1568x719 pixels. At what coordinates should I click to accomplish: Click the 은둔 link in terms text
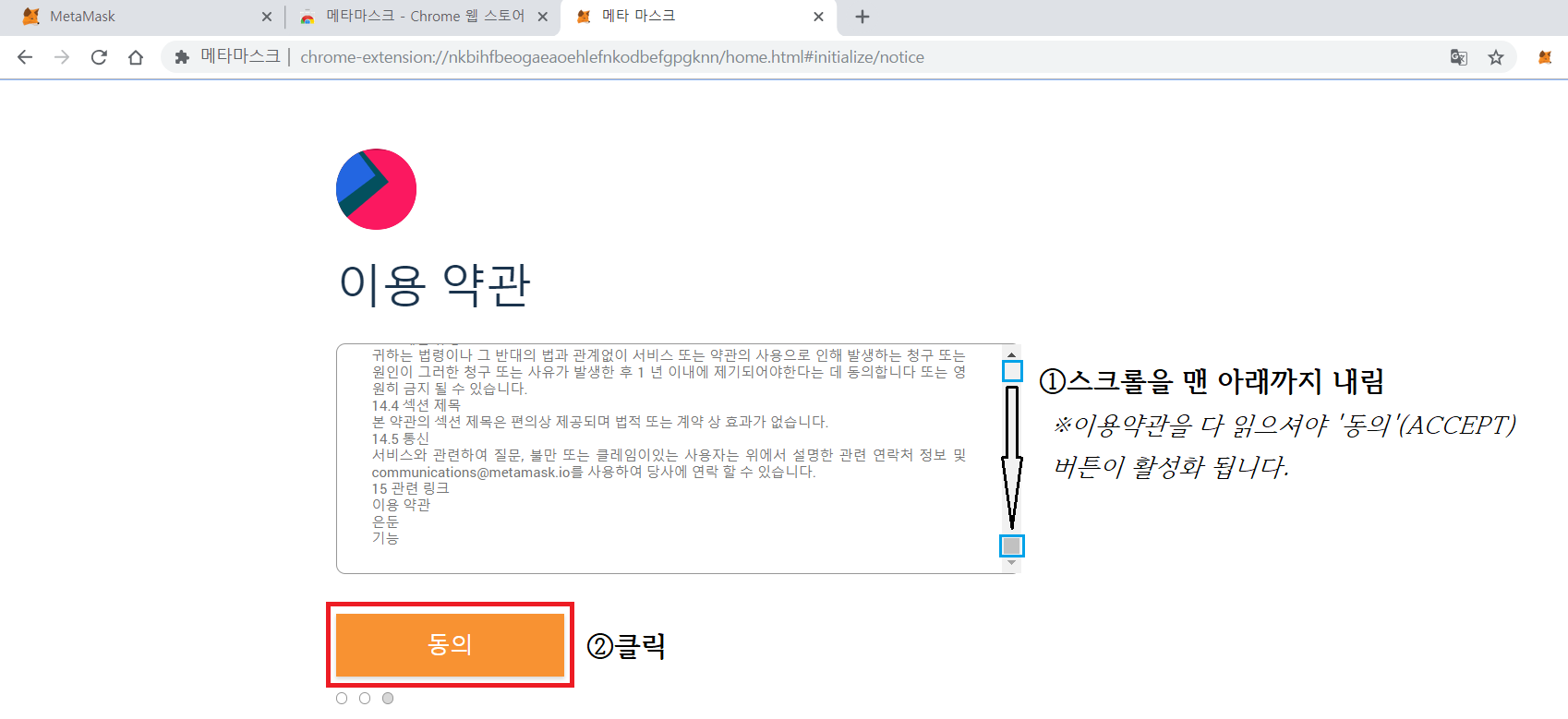[x=385, y=521]
